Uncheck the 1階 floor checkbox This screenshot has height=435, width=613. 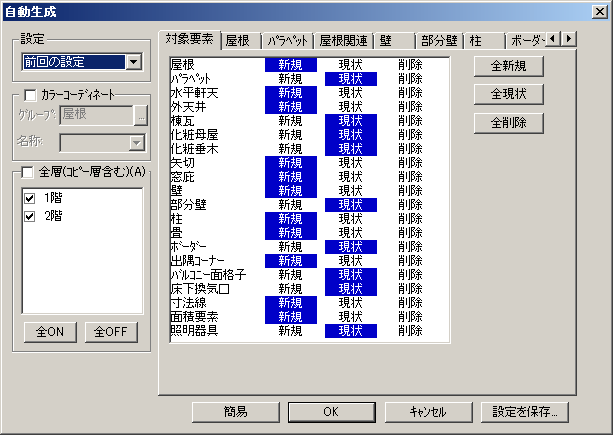coord(29,197)
